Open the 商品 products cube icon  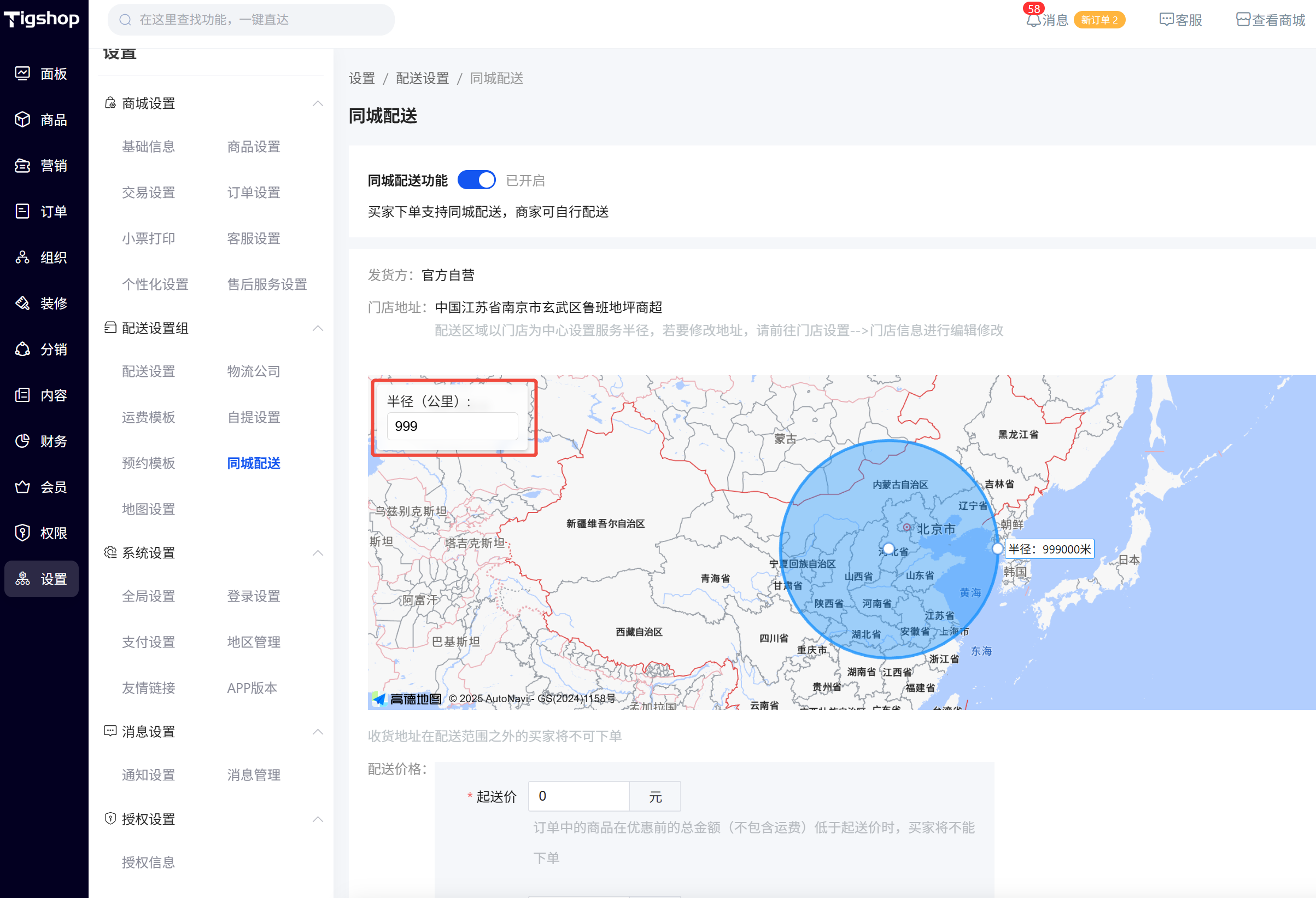pyautogui.click(x=22, y=120)
